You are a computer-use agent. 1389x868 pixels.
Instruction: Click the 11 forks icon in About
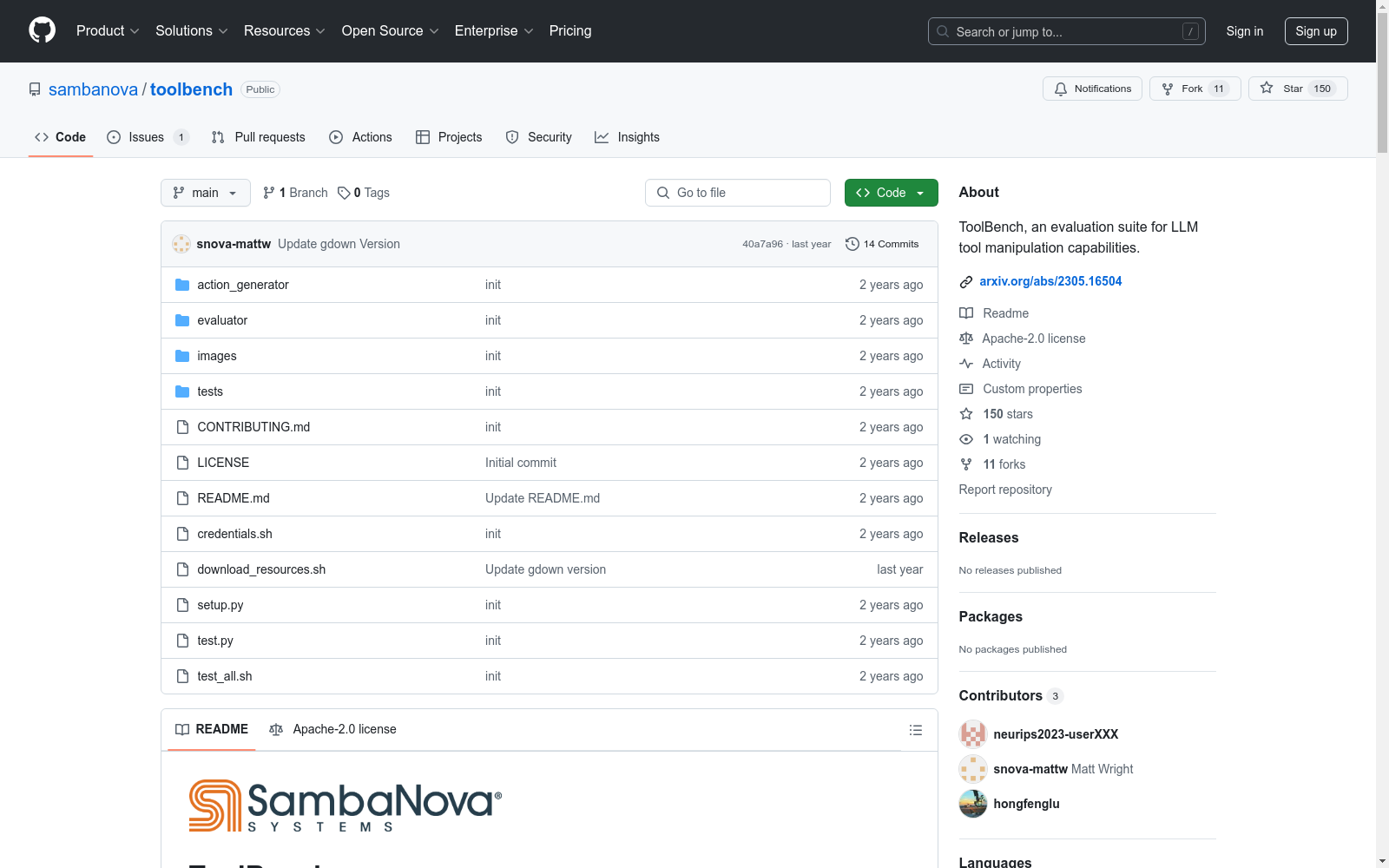[966, 464]
